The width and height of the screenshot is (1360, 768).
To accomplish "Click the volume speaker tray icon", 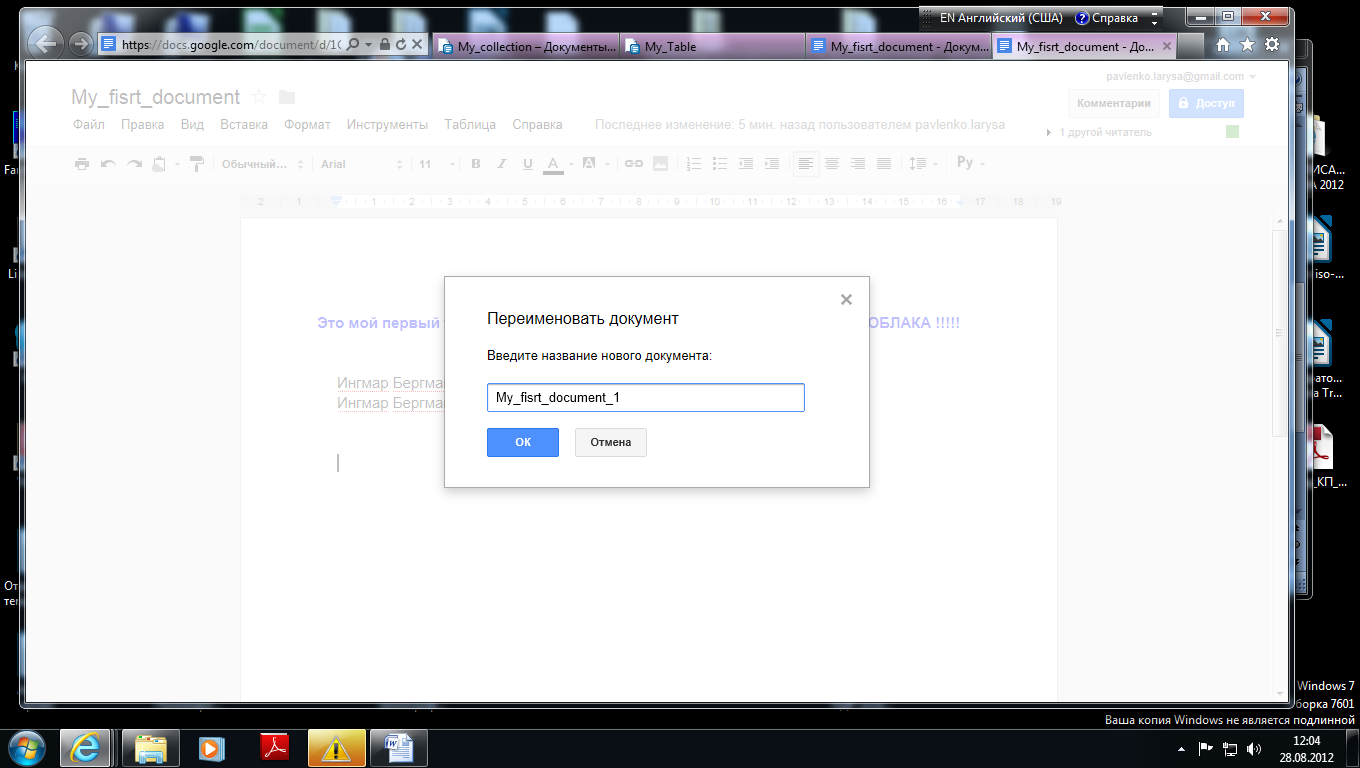I will click(1254, 749).
